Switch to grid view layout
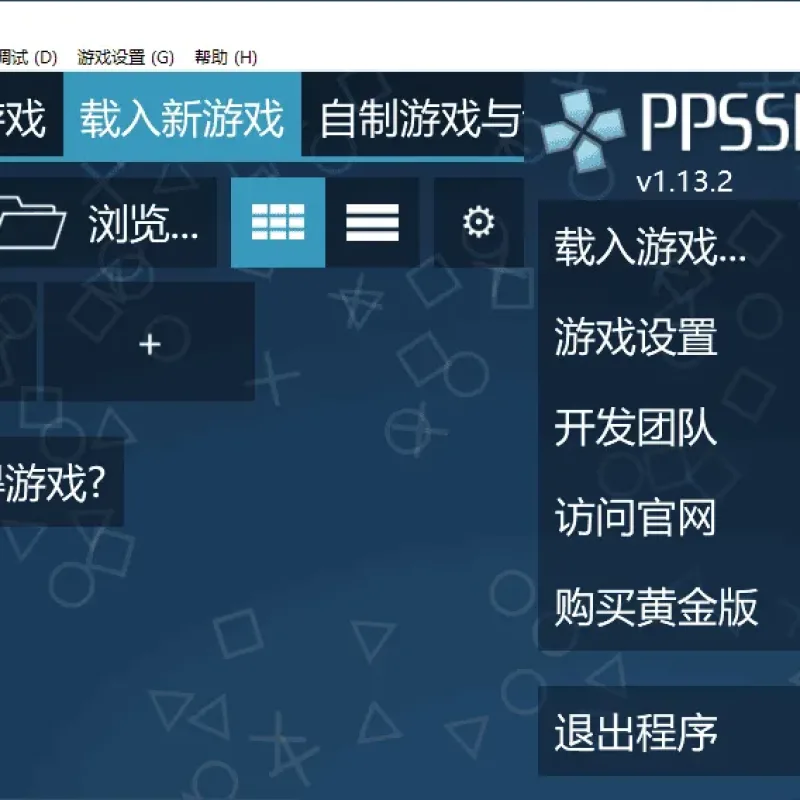The width and height of the screenshot is (800, 800). click(x=278, y=222)
